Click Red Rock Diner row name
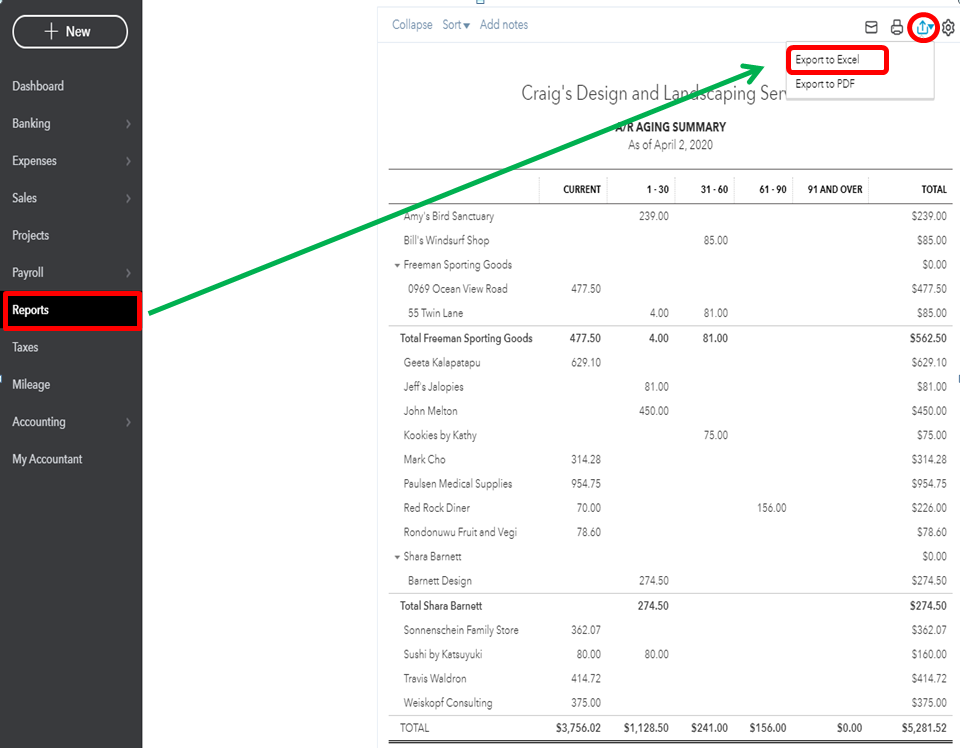Viewport: 960px width, 748px height. pos(437,508)
